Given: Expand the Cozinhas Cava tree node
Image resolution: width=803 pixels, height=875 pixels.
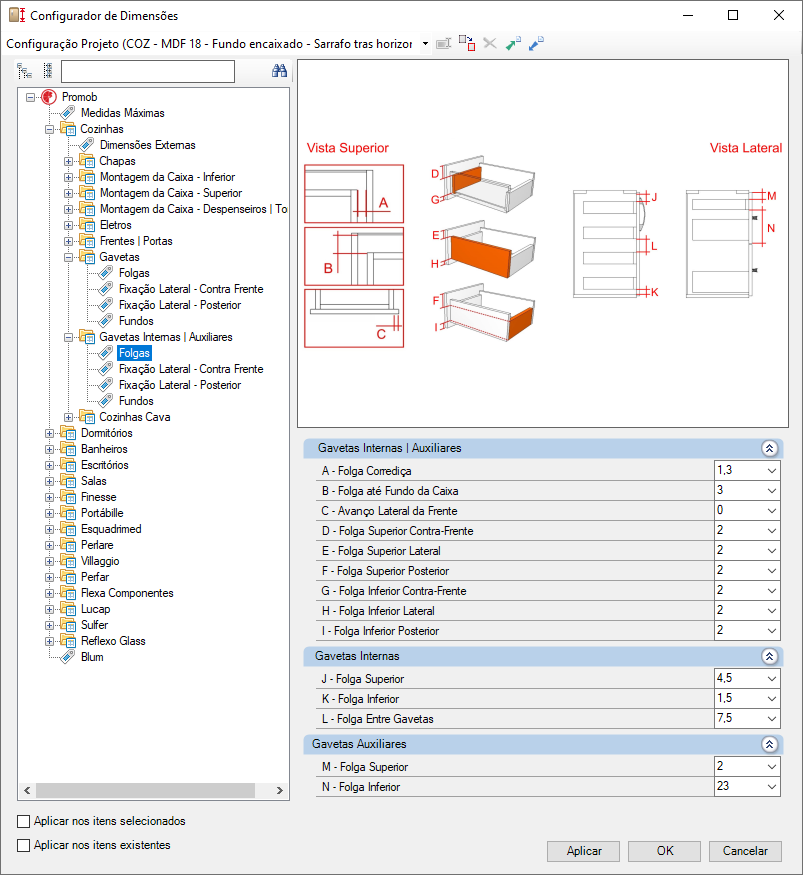Looking at the screenshot, I should tap(68, 417).
